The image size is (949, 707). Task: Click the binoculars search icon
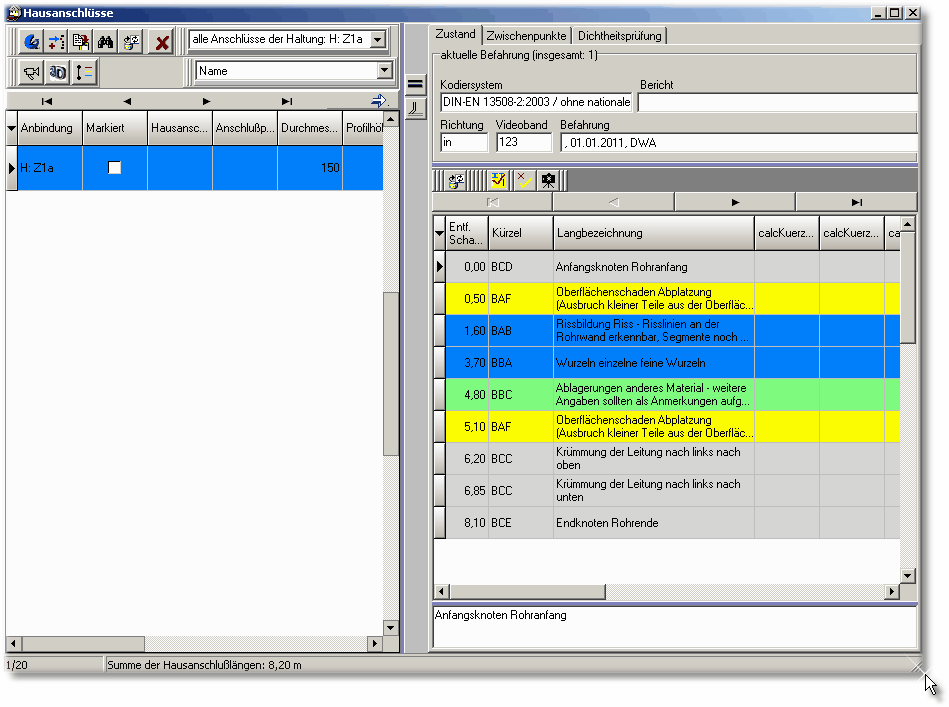[x=105, y=42]
